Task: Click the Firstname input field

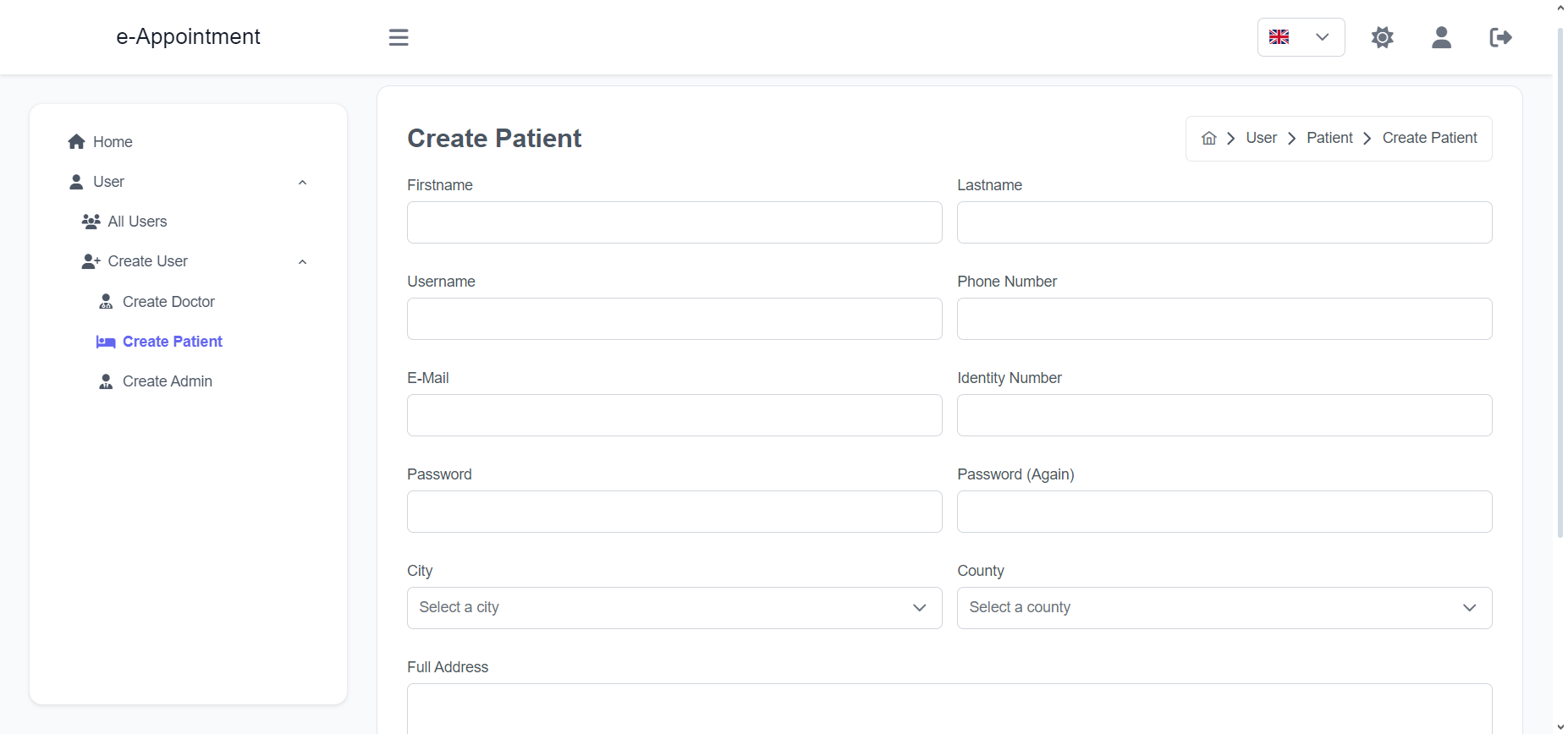Action: [x=674, y=222]
